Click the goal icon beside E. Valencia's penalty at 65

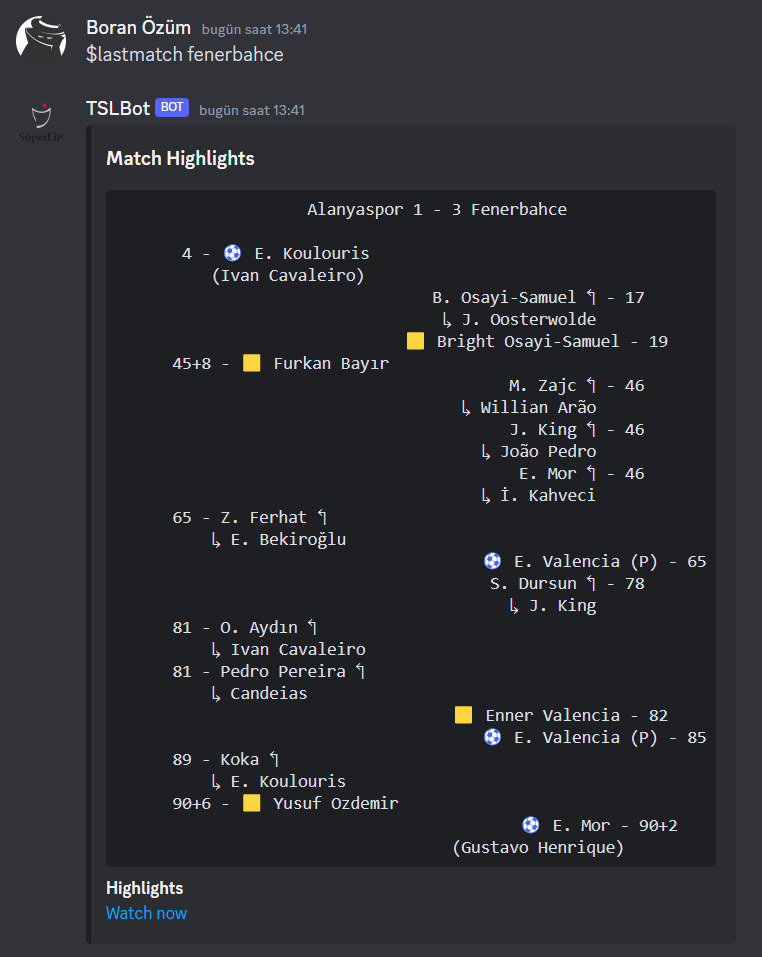point(492,561)
